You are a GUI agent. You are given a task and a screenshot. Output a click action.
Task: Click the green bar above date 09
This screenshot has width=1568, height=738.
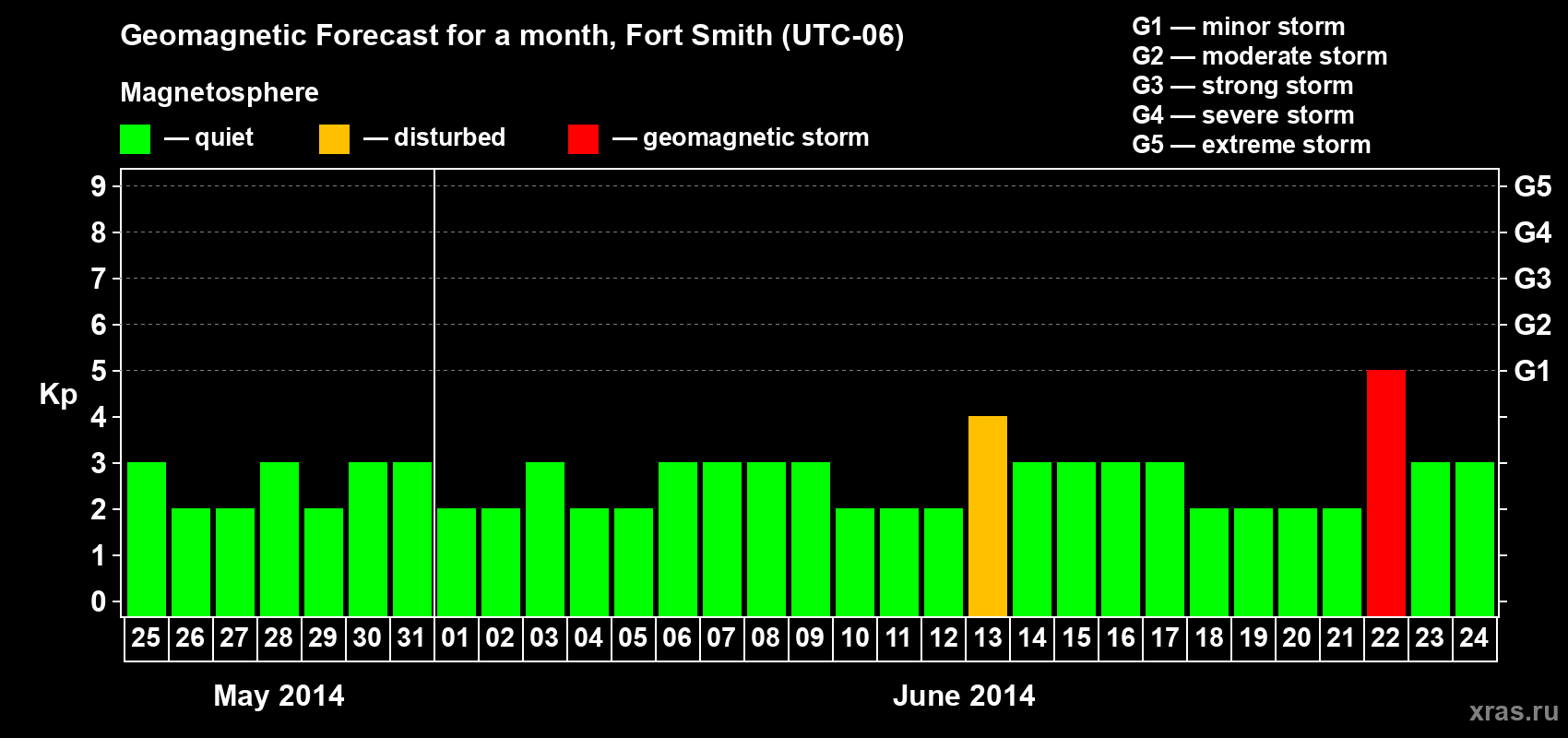coord(810,539)
